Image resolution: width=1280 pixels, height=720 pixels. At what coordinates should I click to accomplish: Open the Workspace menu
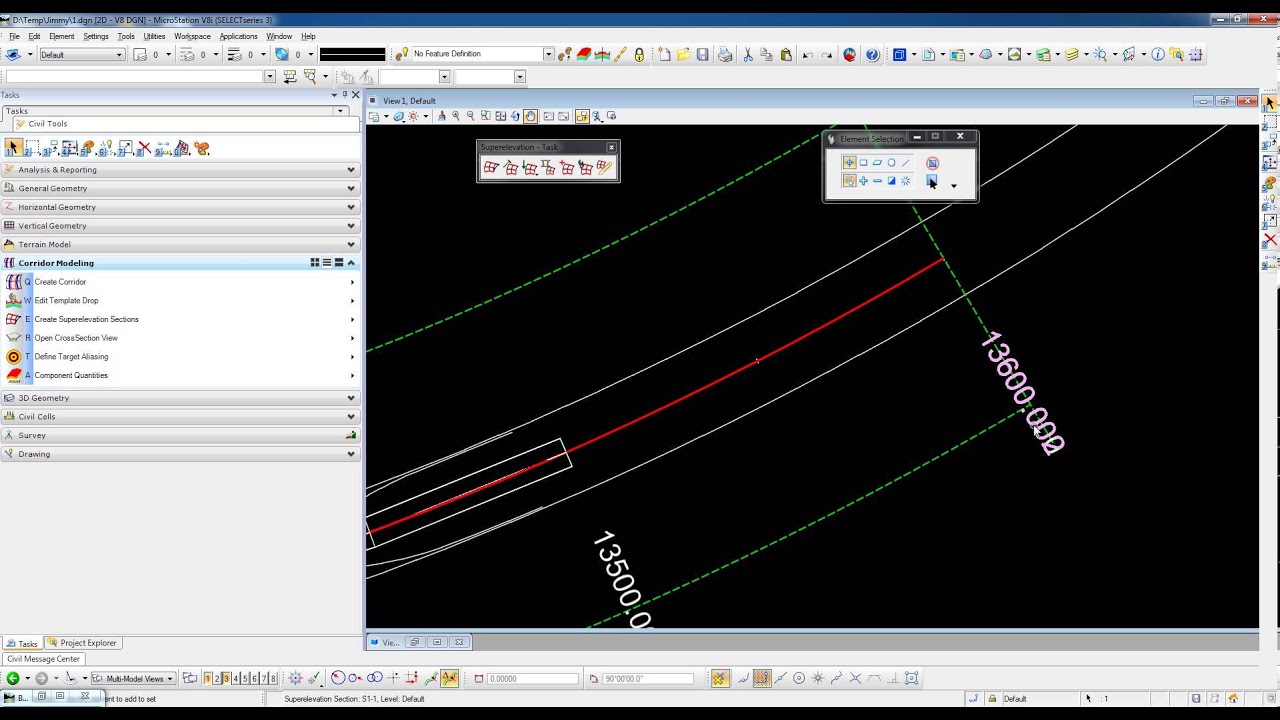click(192, 36)
